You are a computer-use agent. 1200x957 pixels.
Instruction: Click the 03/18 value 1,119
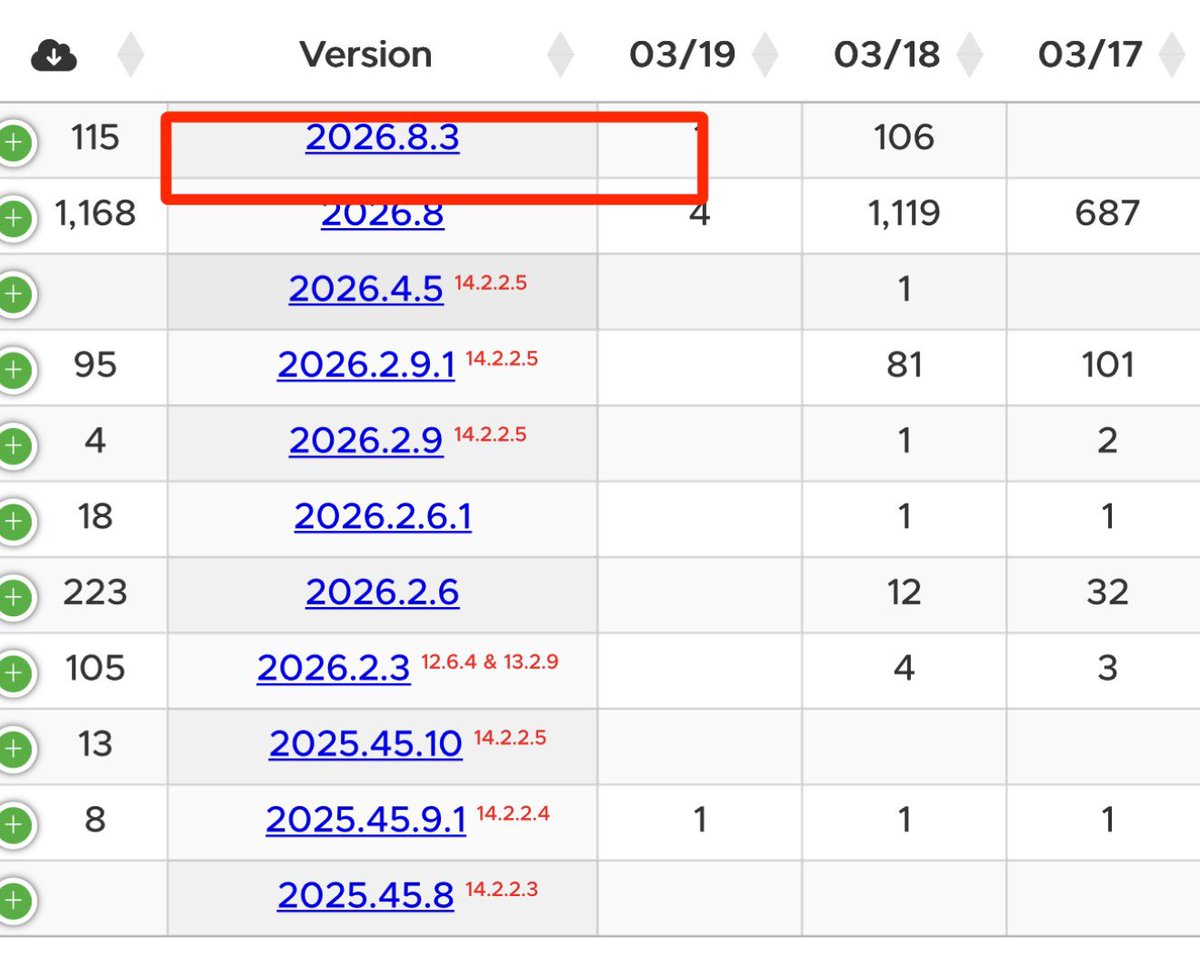tap(904, 214)
